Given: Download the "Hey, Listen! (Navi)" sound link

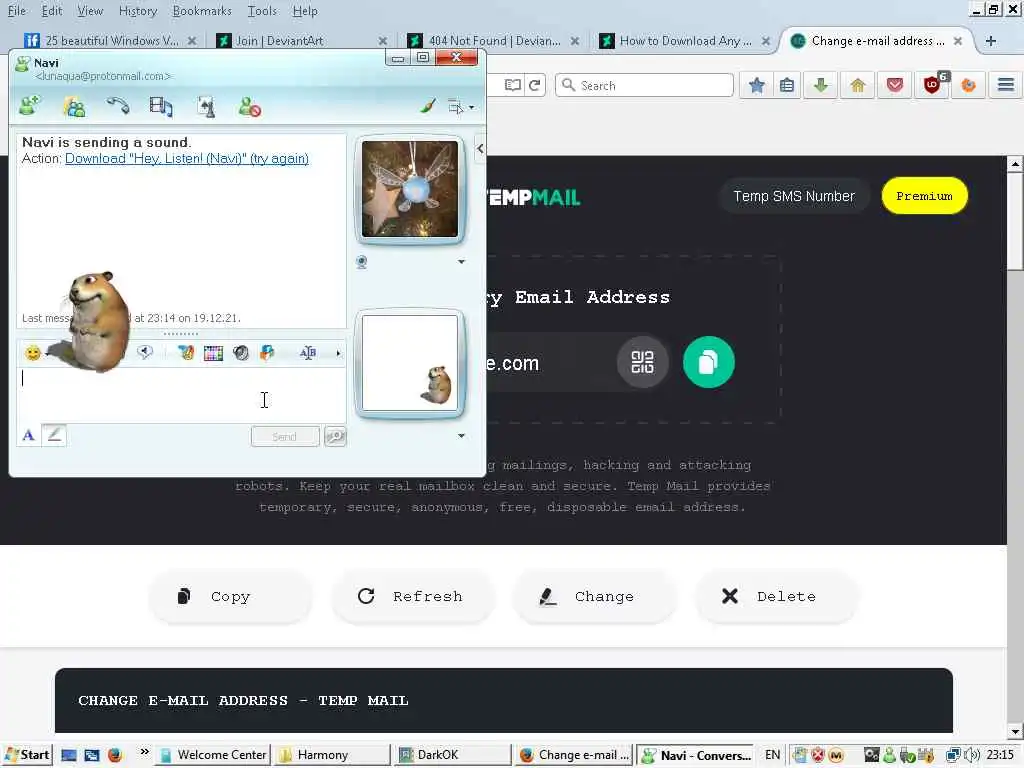Looking at the screenshot, I should click(186, 159).
